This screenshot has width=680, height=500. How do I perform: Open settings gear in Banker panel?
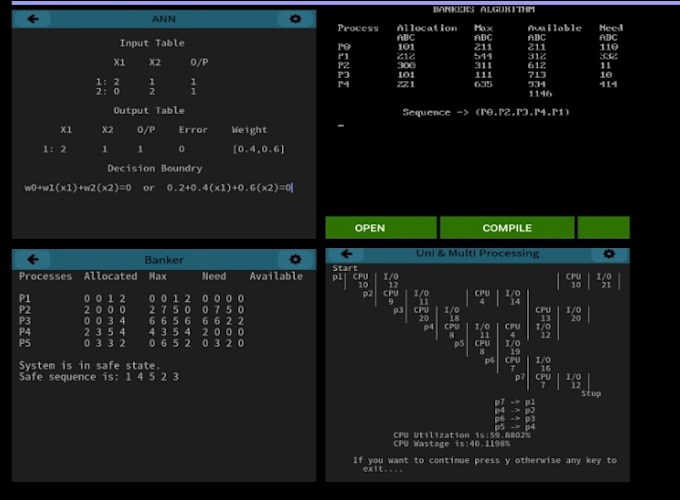point(295,259)
